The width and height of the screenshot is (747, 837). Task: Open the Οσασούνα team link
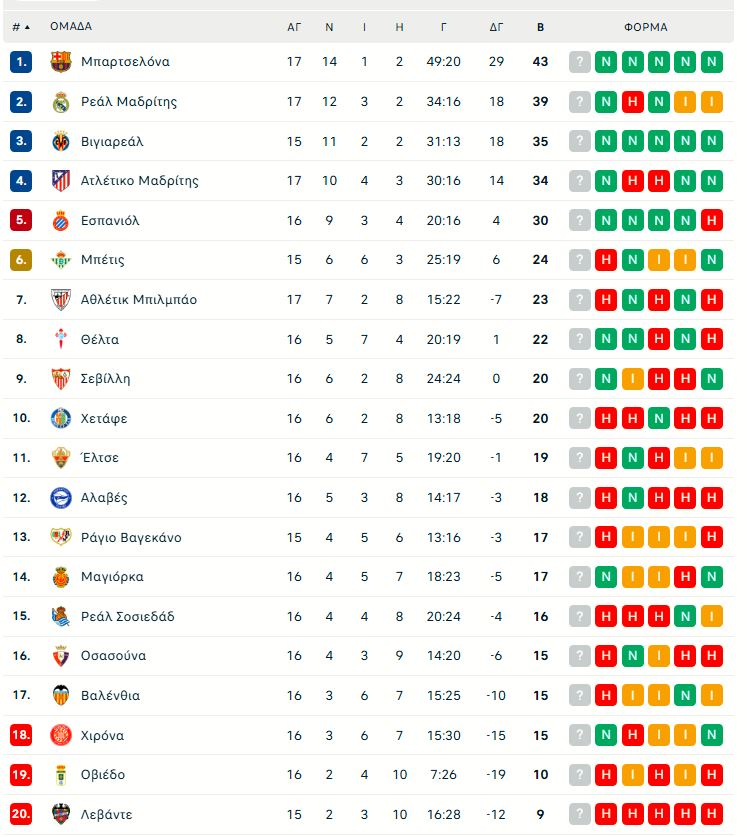click(x=113, y=656)
